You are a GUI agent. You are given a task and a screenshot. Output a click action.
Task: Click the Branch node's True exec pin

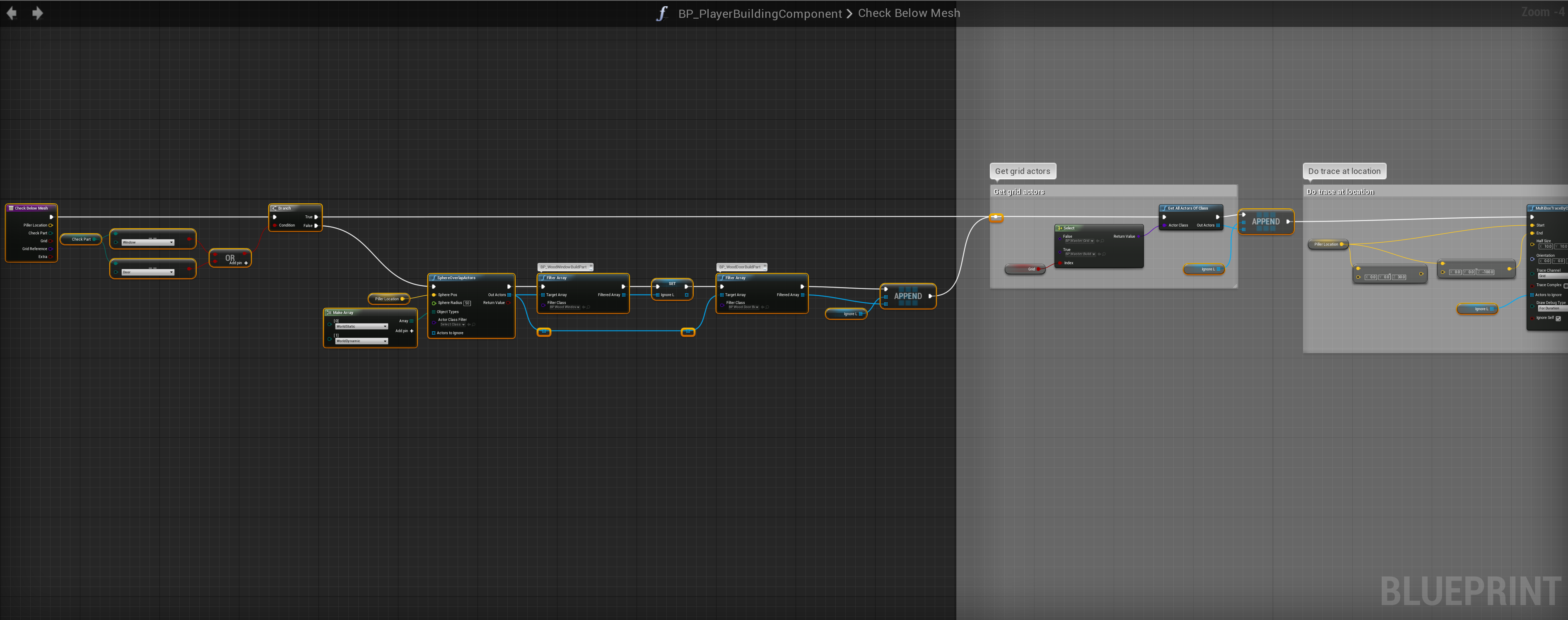(x=316, y=217)
